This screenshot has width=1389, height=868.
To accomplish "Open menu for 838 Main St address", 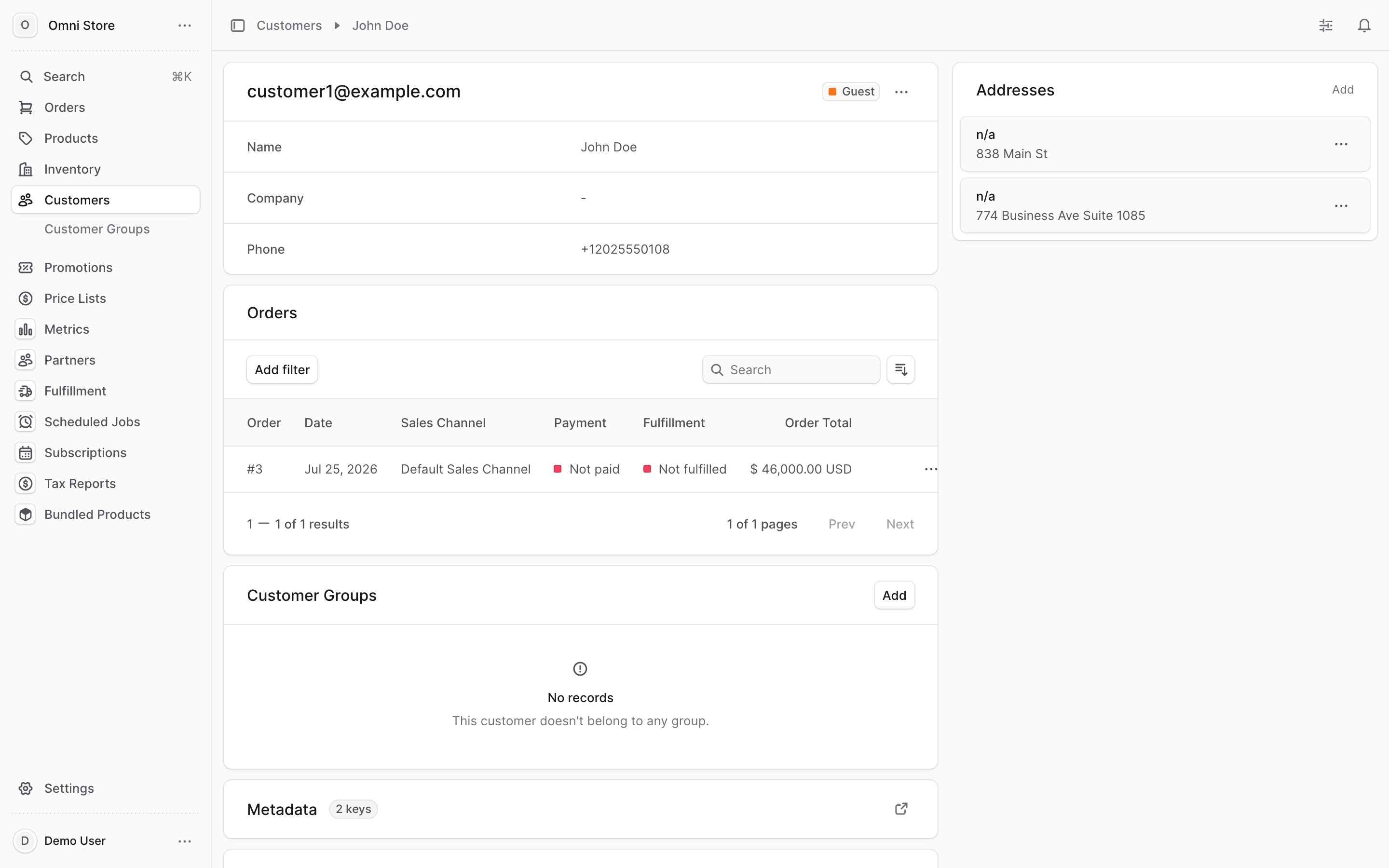I will [x=1341, y=144].
